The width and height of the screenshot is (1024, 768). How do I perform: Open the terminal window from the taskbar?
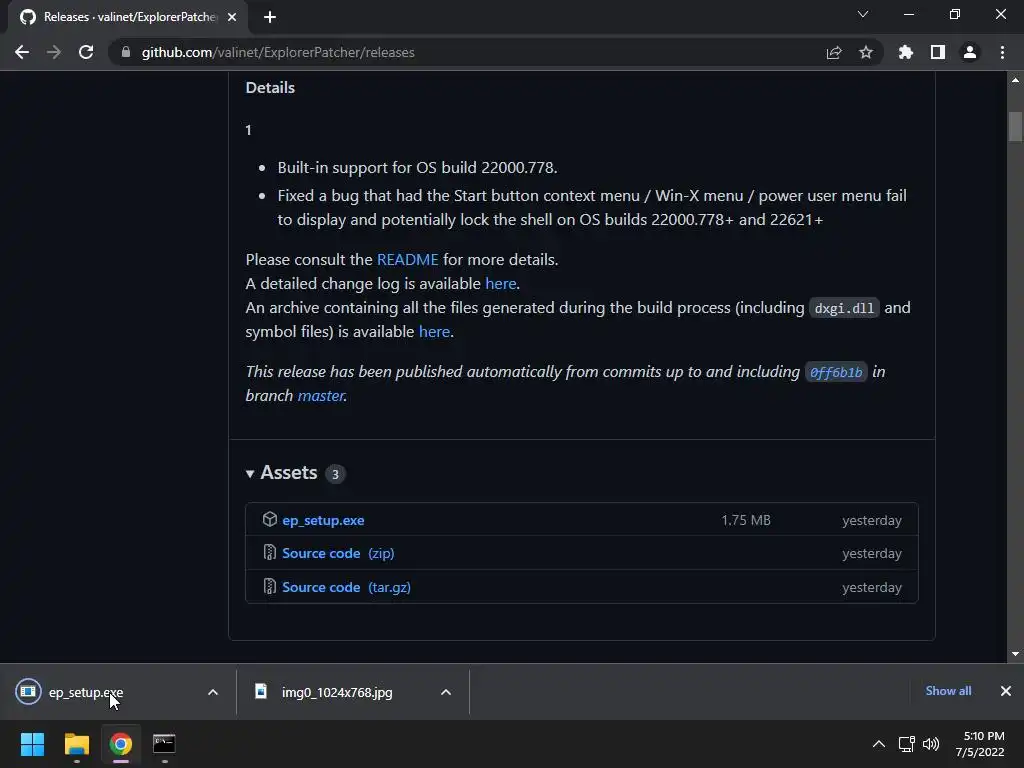coord(164,744)
